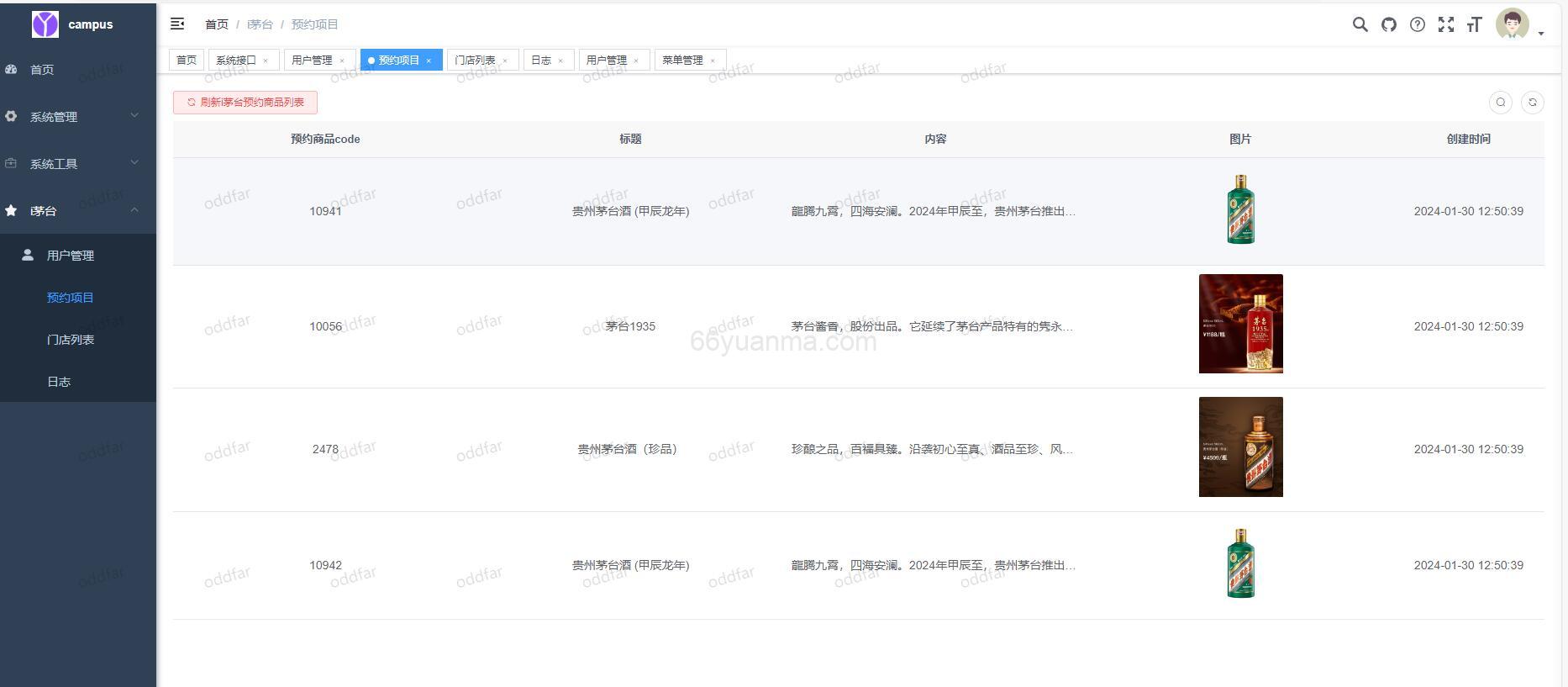Toggle fullscreen mode icon
This screenshot has height=687, width=1568.
coord(1446,24)
